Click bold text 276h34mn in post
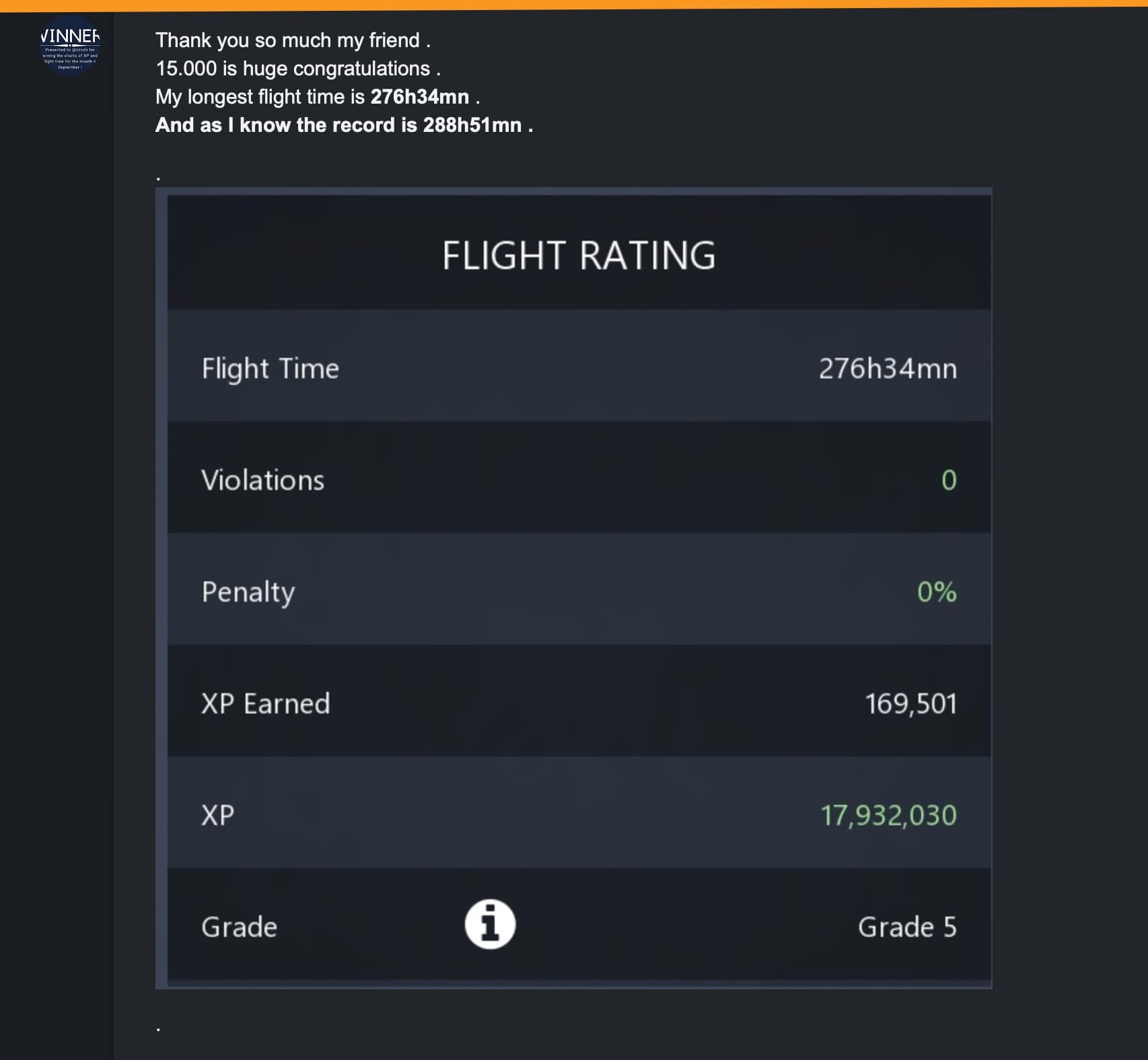This screenshot has height=1060, width=1148. pyautogui.click(x=420, y=97)
